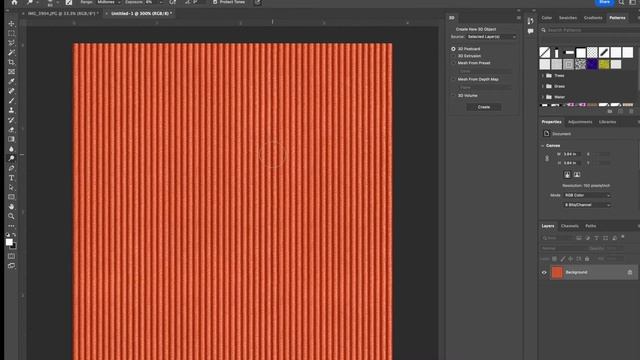Select the Blur tool
640x360 pixels.
click(x=11, y=149)
